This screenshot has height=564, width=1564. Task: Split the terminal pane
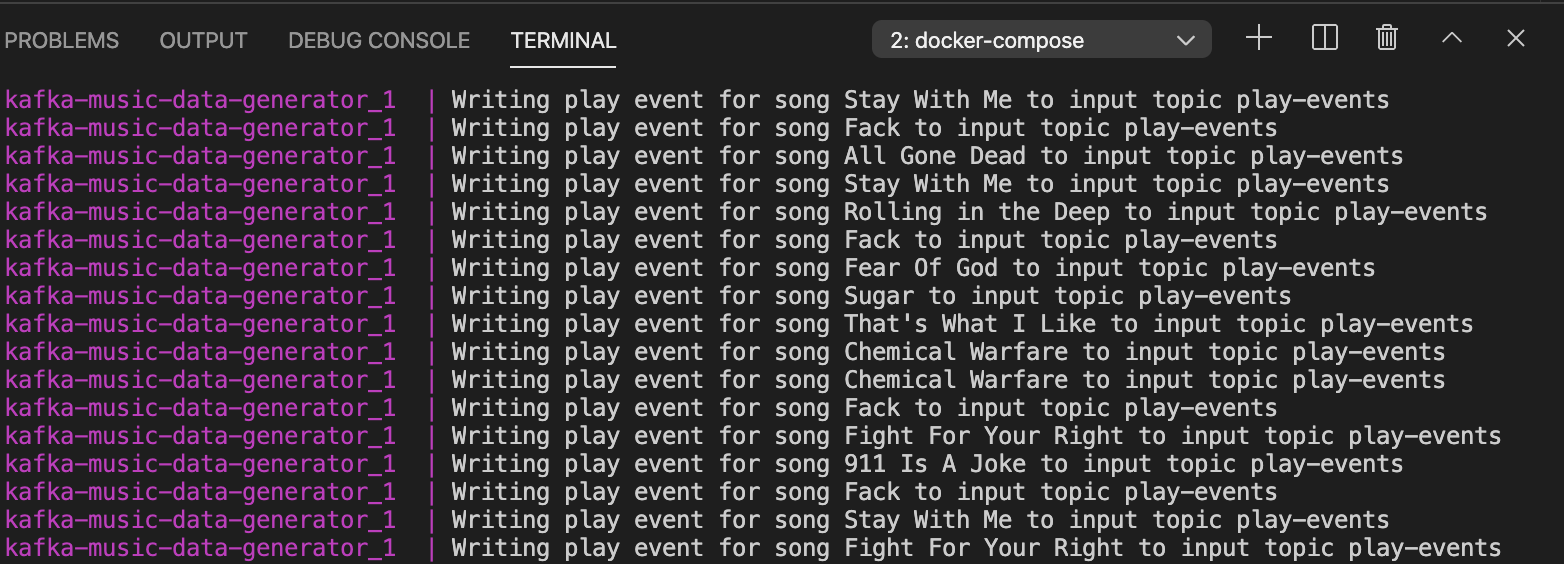[x=1324, y=39]
